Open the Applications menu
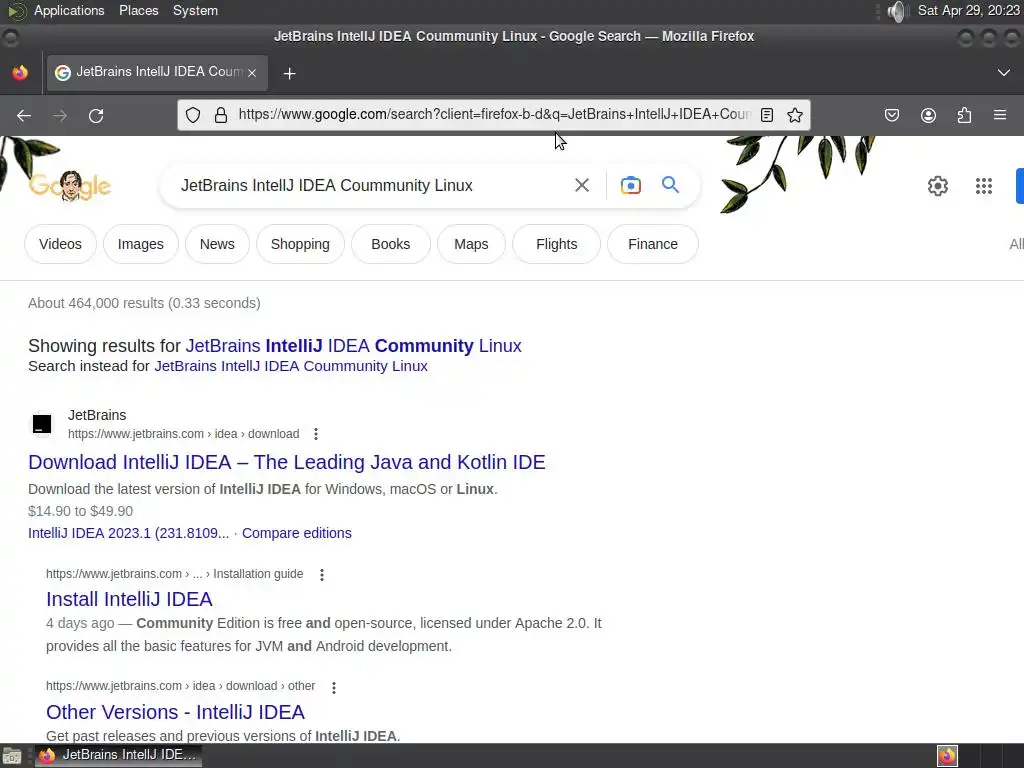 [x=69, y=10]
